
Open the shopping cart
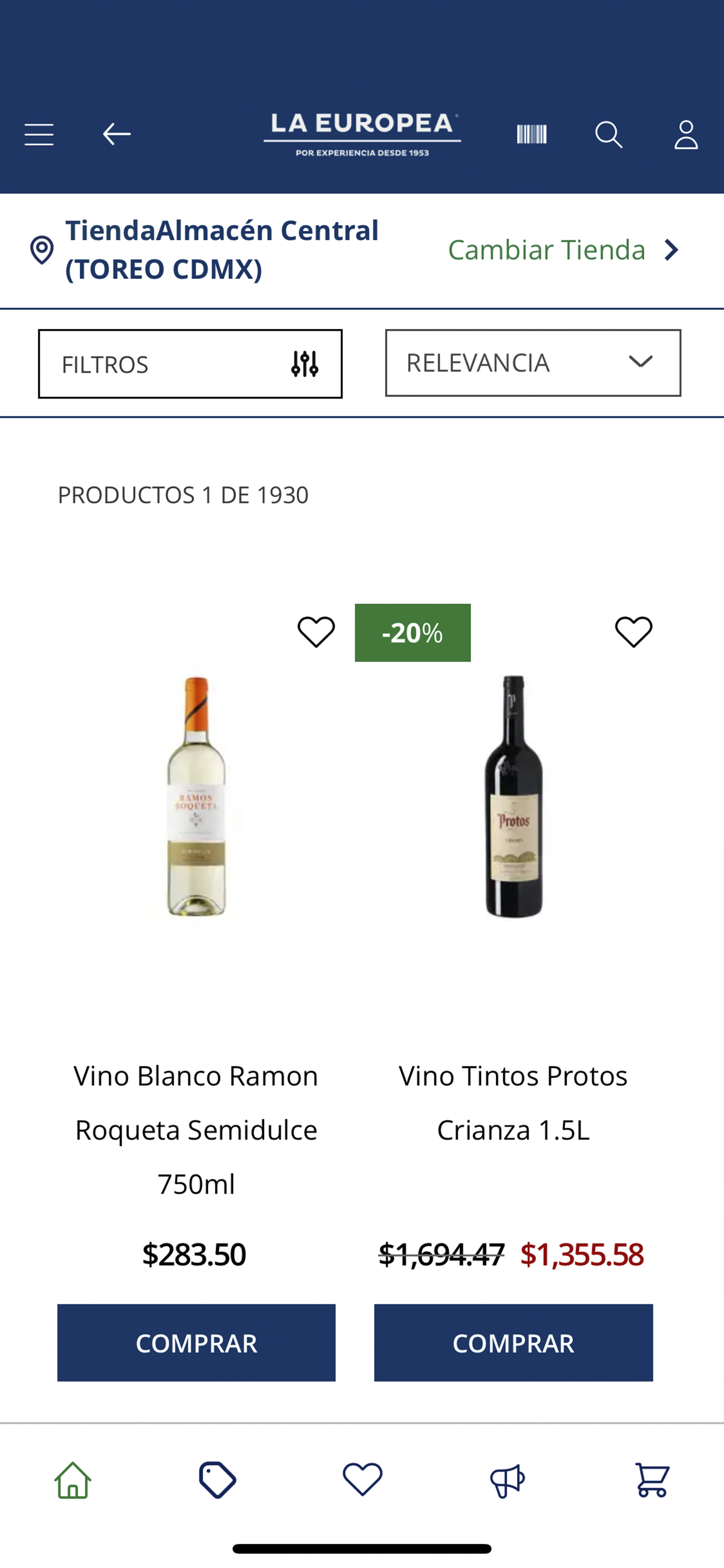coord(652,1480)
